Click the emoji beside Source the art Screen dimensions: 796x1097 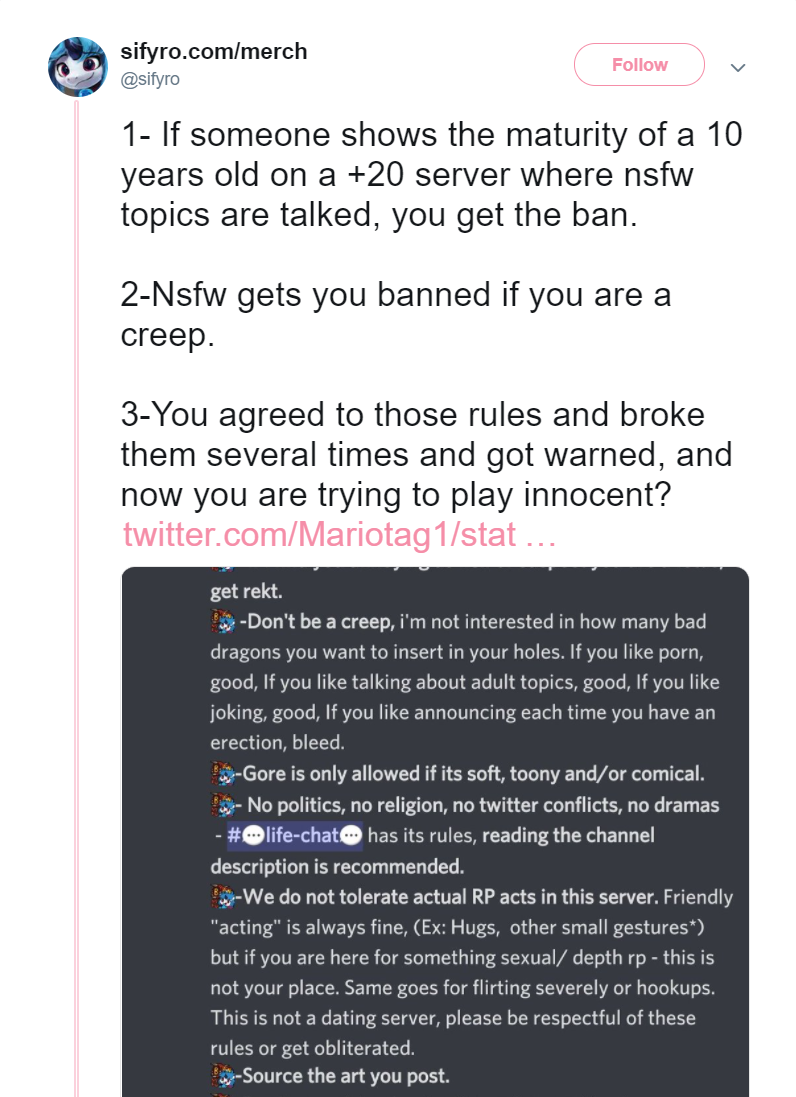(223, 1075)
